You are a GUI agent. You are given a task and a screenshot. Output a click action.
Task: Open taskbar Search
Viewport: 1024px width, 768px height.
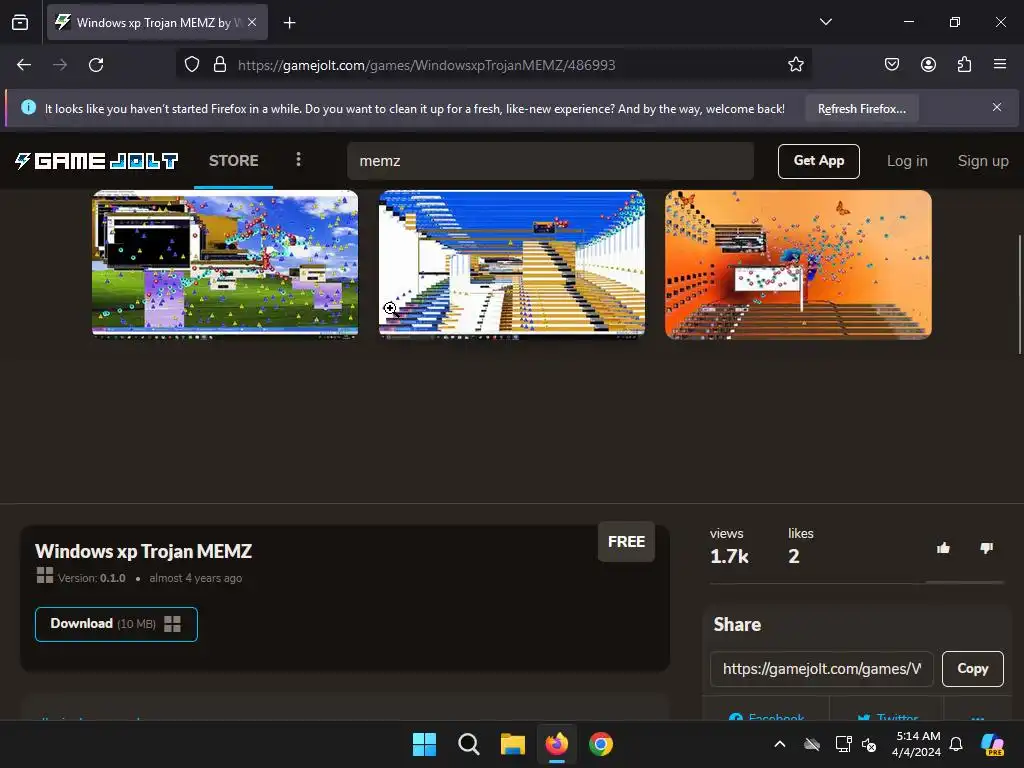468,744
